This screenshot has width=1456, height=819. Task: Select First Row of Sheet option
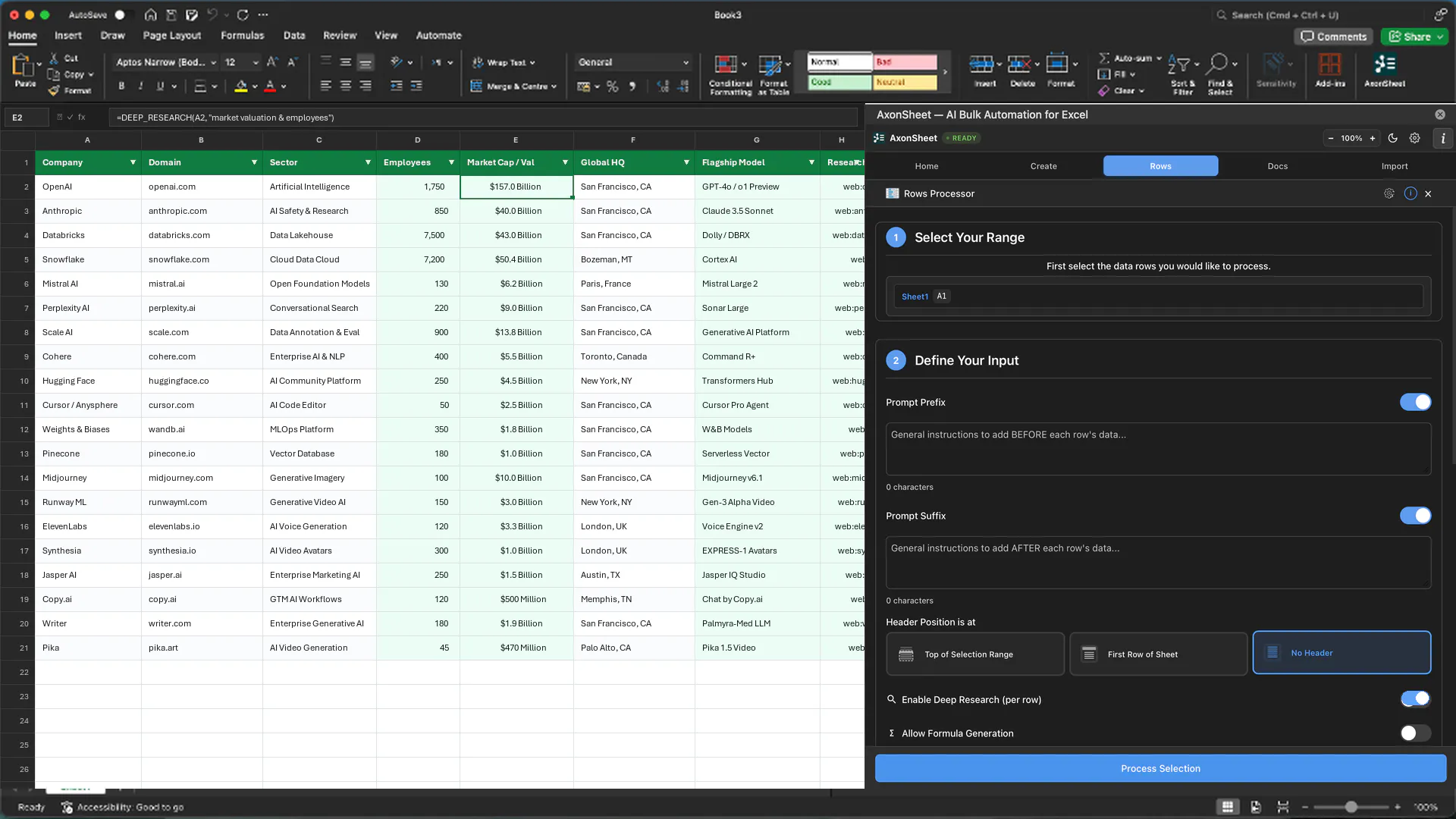[x=1158, y=654]
